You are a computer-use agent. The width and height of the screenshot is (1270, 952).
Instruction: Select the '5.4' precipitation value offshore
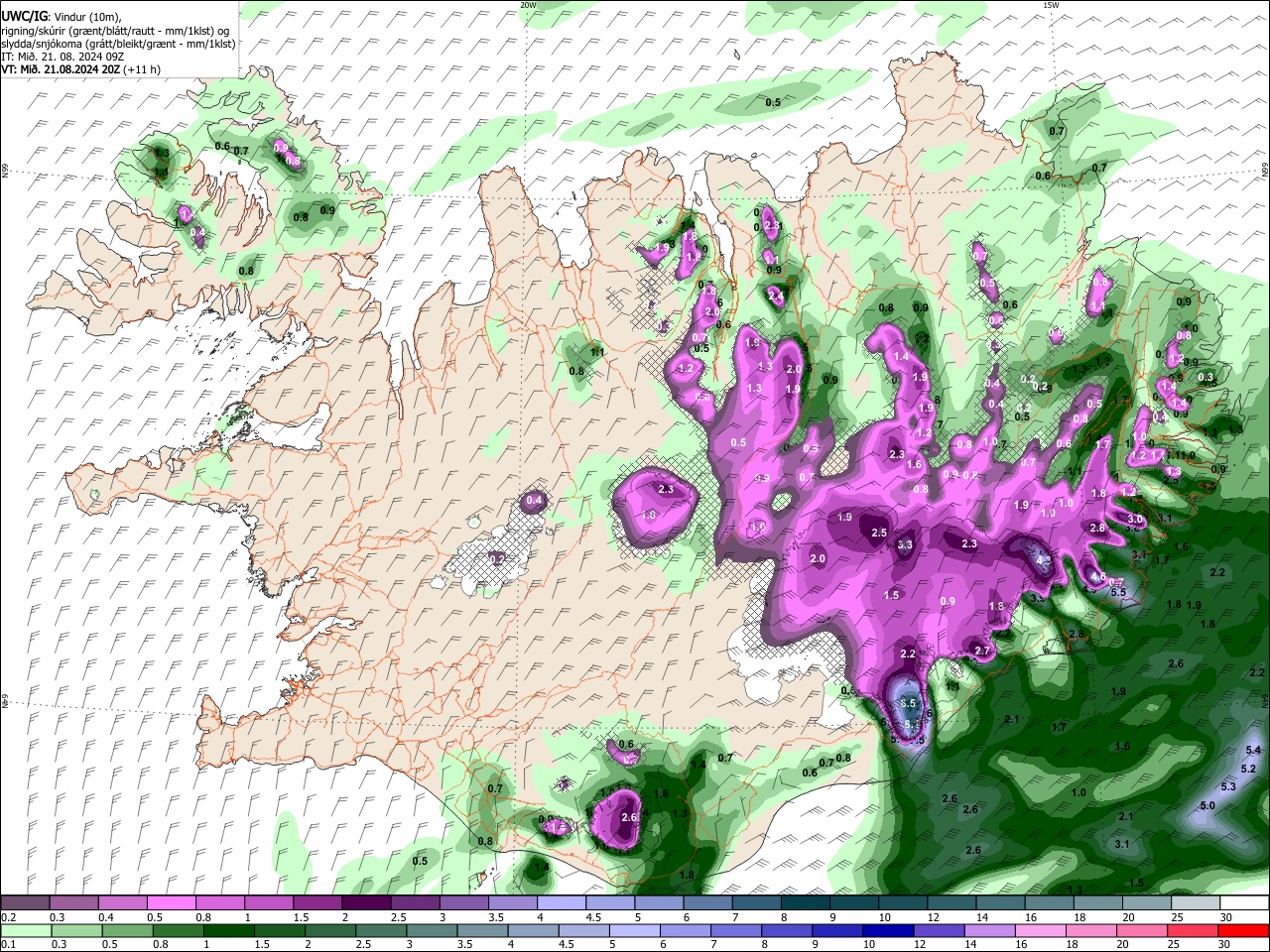[x=1253, y=751]
